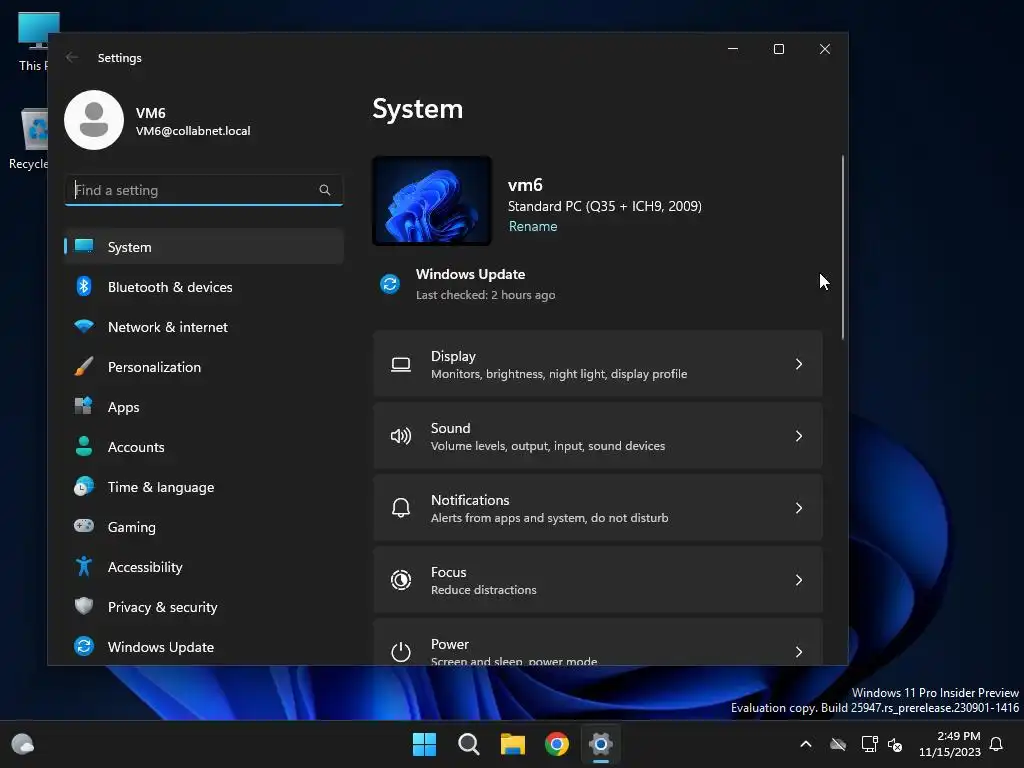Viewport: 1024px width, 768px height.
Task: Select the System sidebar entry
Action: (204, 247)
